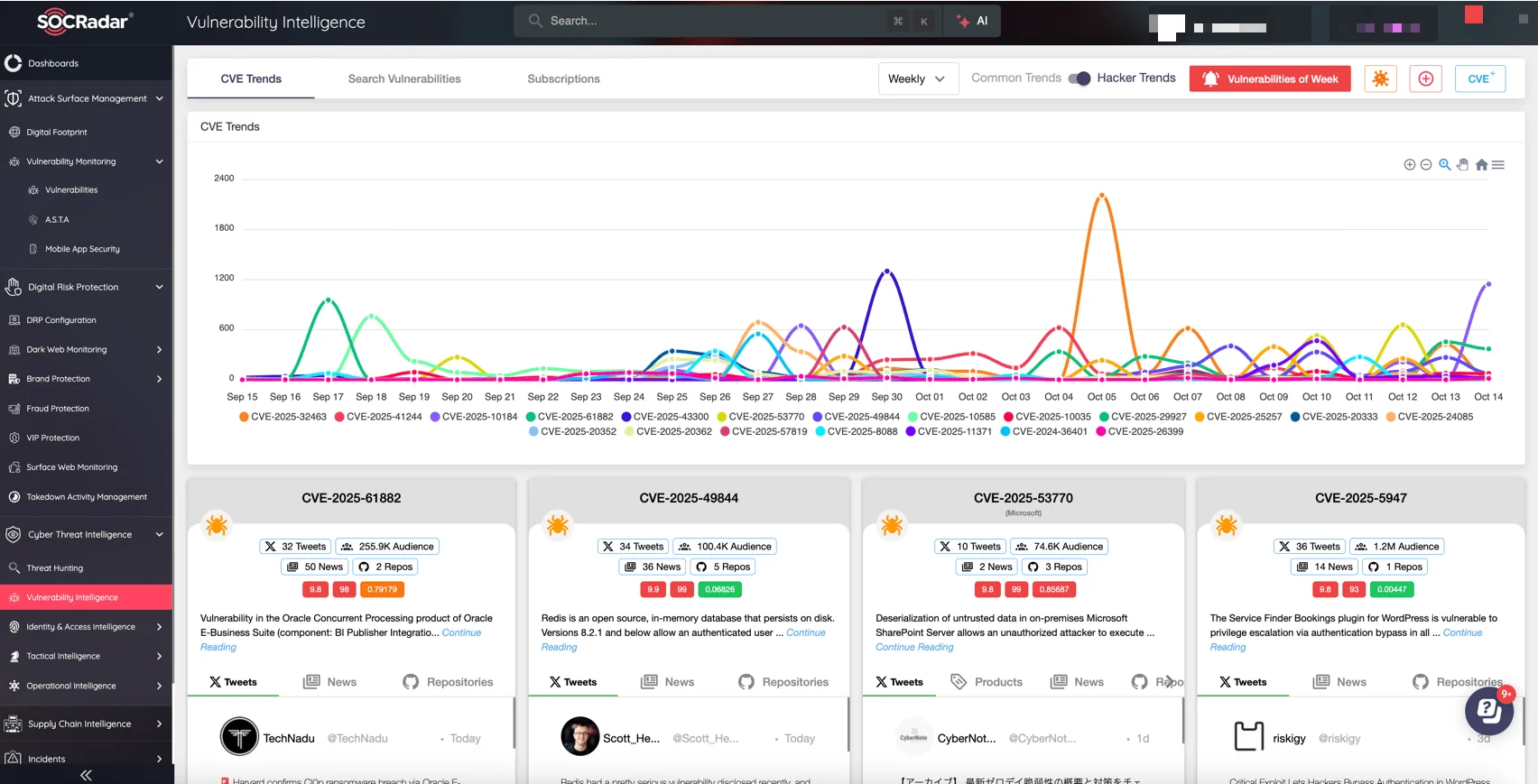Click the orange bug icon button in toolbar
The image size is (1538, 784).
(x=1380, y=78)
